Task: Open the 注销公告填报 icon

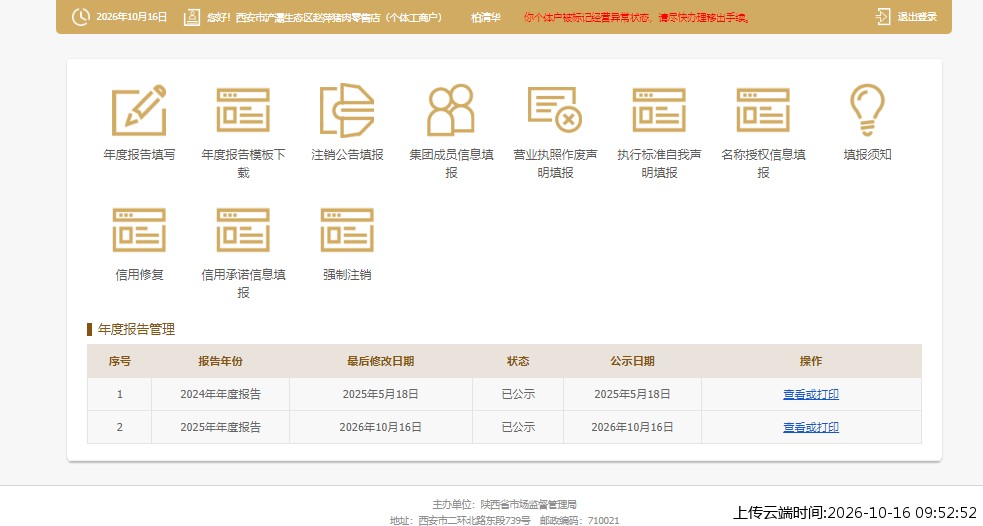Action: (347, 110)
